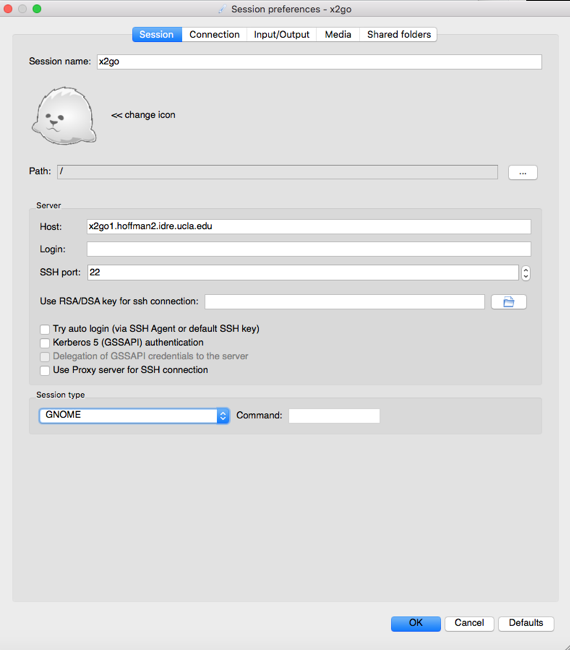This screenshot has height=650, width=570.
Task: Click the Defaults button
Action: [526, 623]
